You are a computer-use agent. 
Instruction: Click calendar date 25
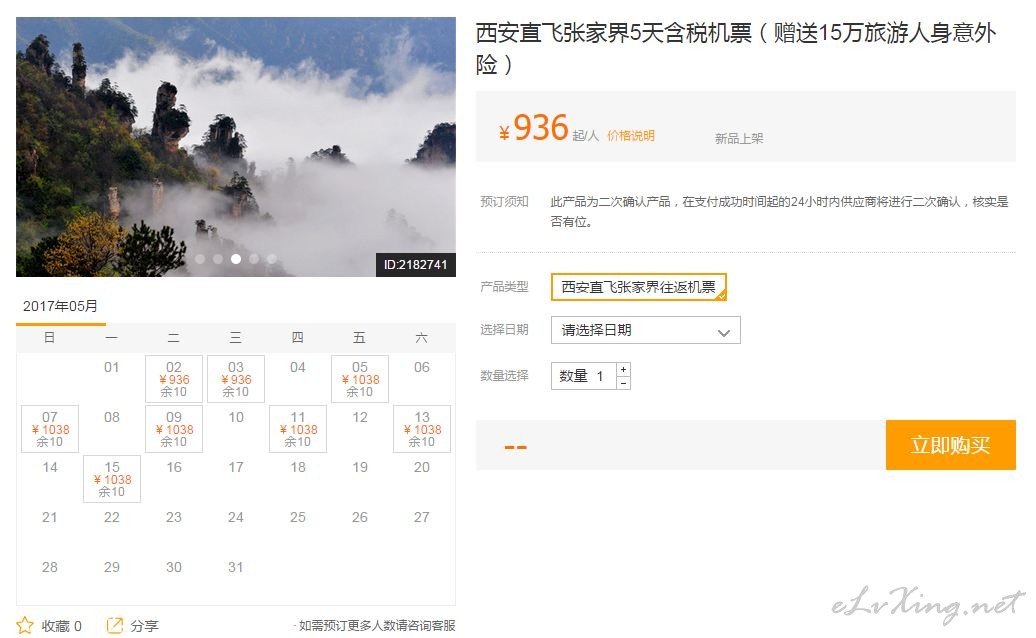(298, 517)
